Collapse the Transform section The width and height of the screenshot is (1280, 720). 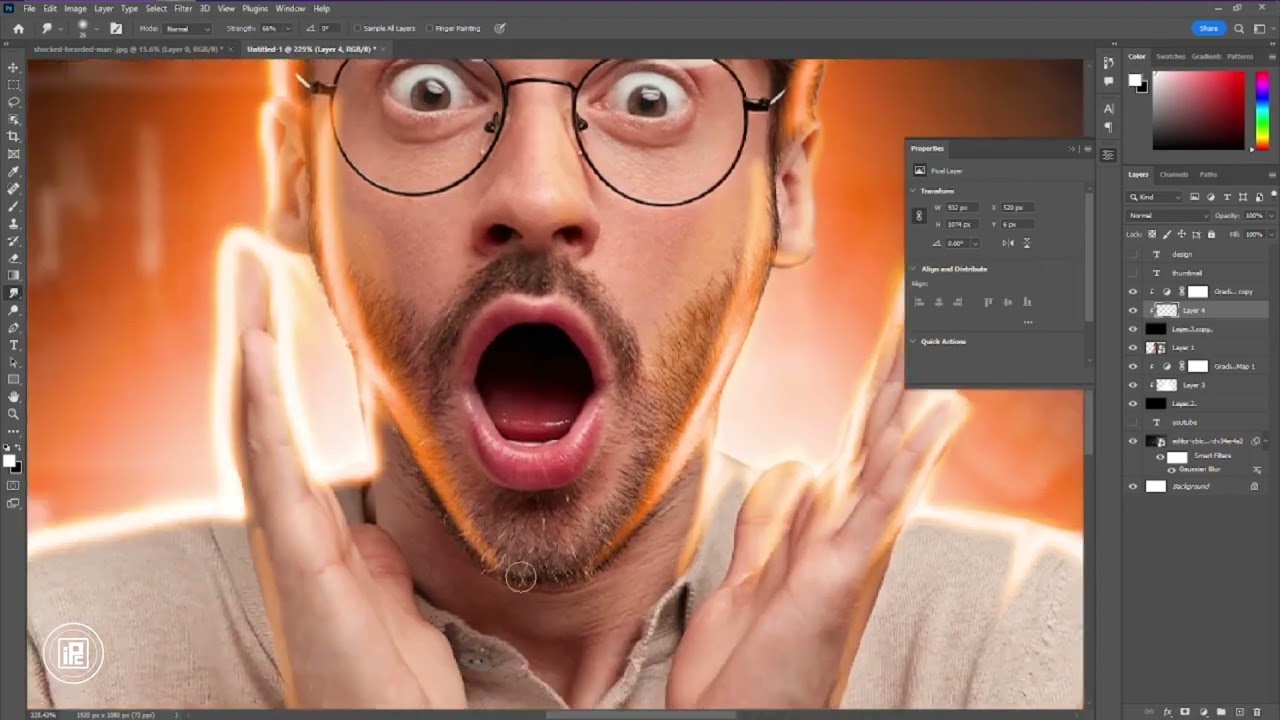pos(914,191)
